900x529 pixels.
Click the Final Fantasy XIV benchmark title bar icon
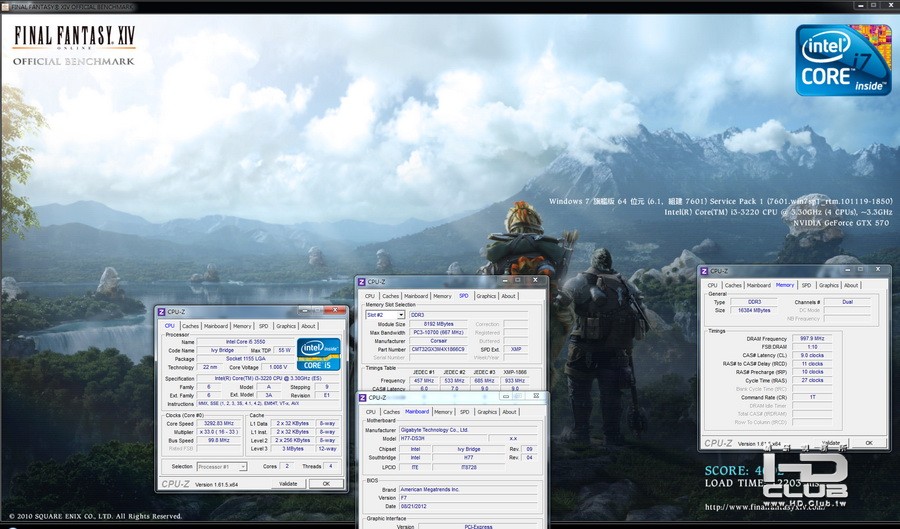(5, 6)
